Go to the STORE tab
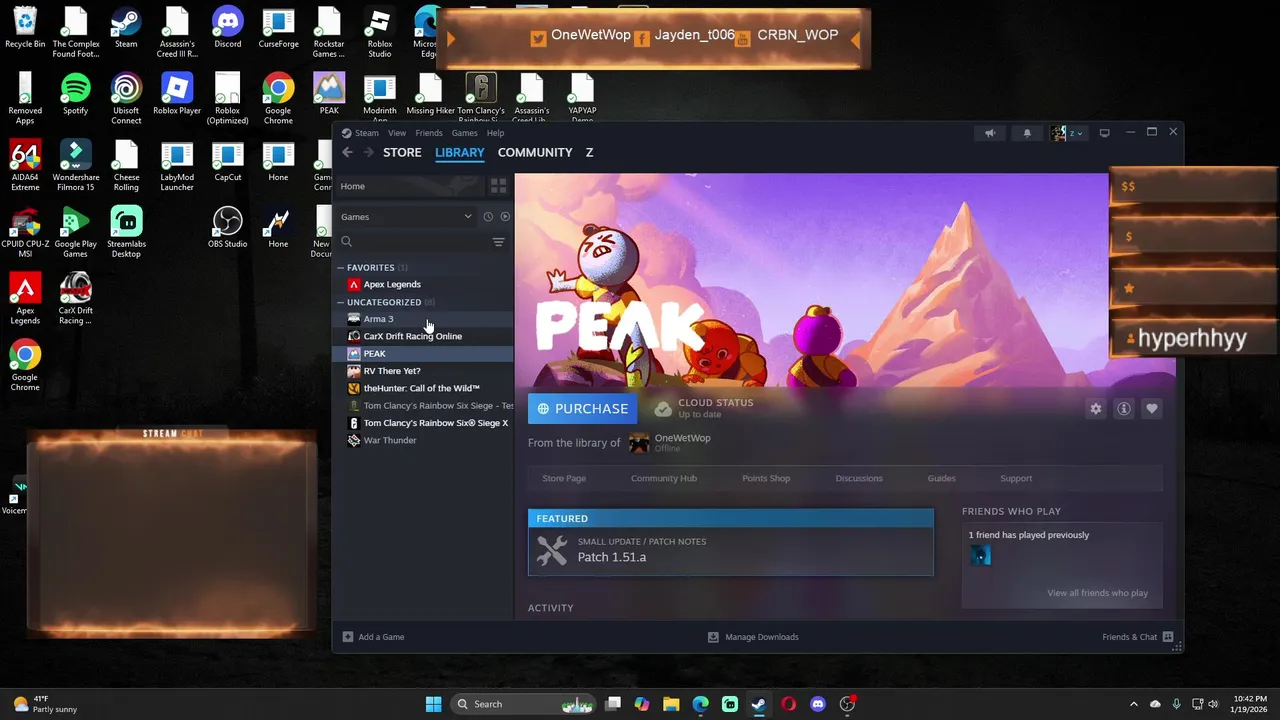Screen dimensions: 1280x720 pos(402,152)
